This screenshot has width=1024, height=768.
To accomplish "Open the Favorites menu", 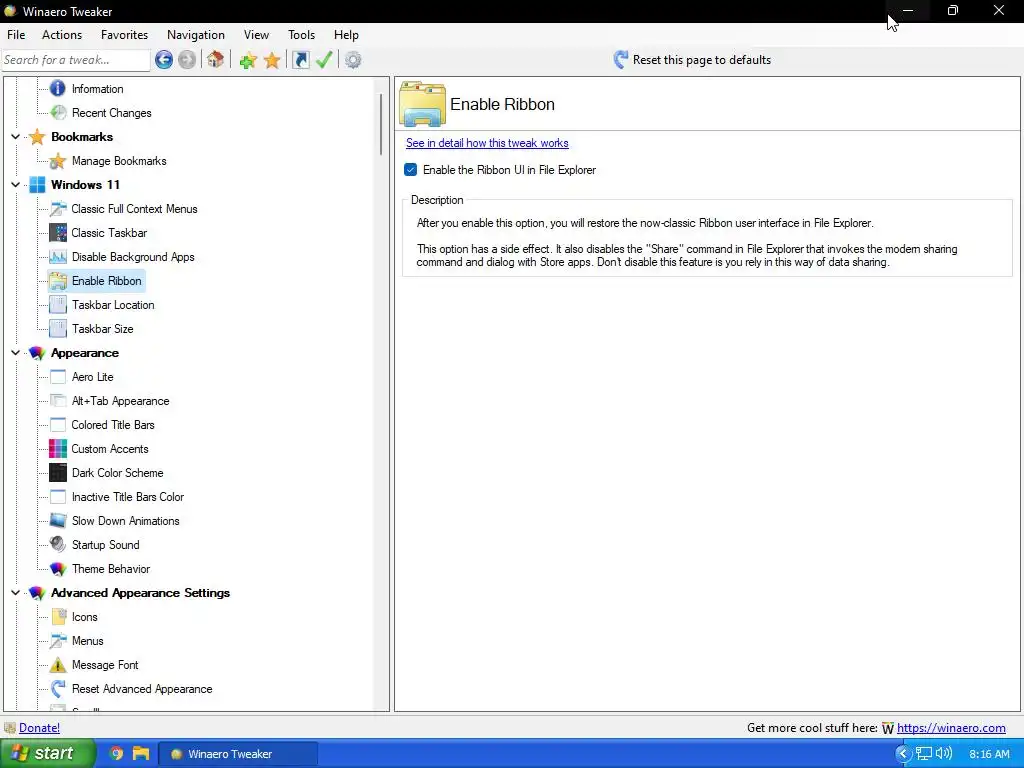I will [x=124, y=35].
